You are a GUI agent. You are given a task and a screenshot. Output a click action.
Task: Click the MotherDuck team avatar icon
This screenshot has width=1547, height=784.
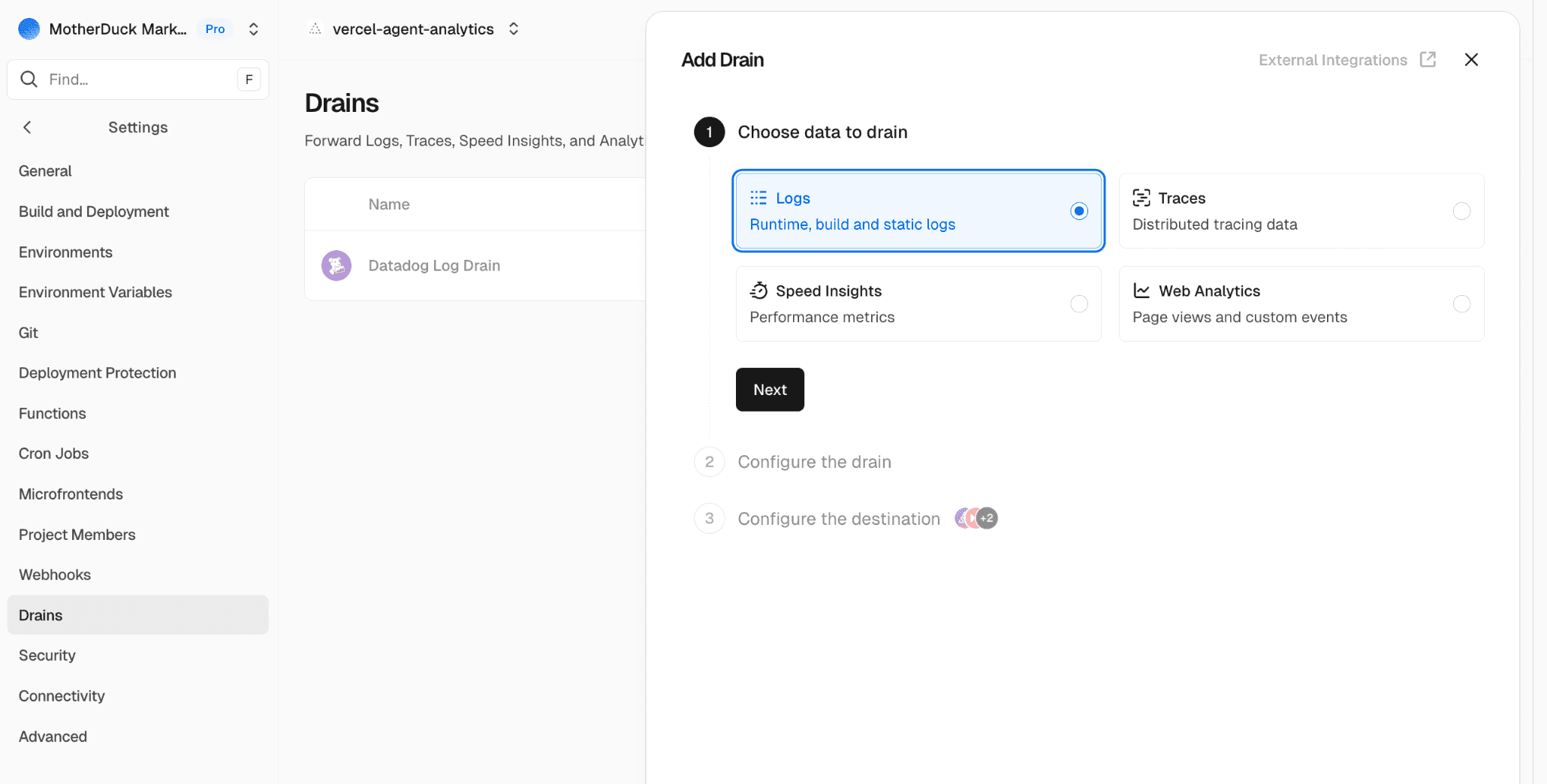pos(29,29)
